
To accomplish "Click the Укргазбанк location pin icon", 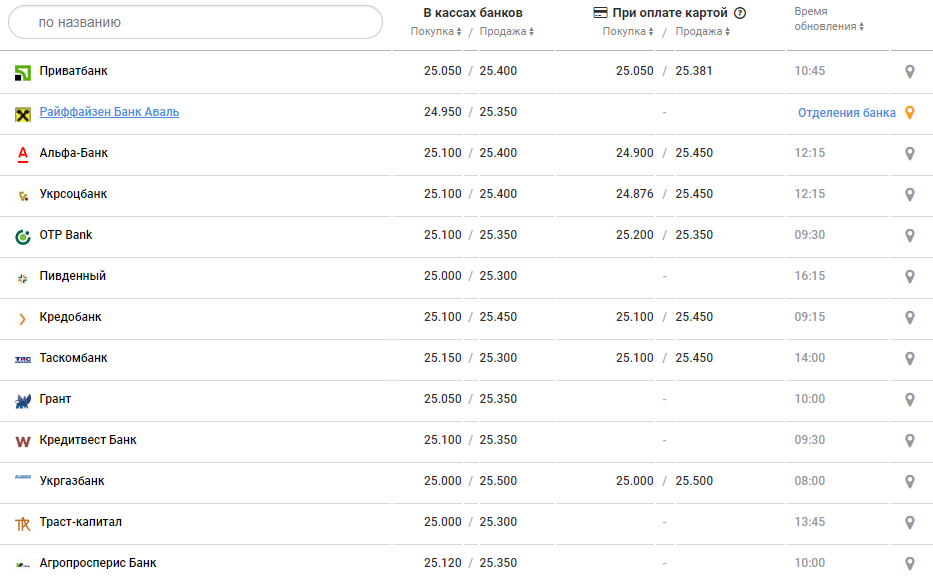I will point(909,482).
